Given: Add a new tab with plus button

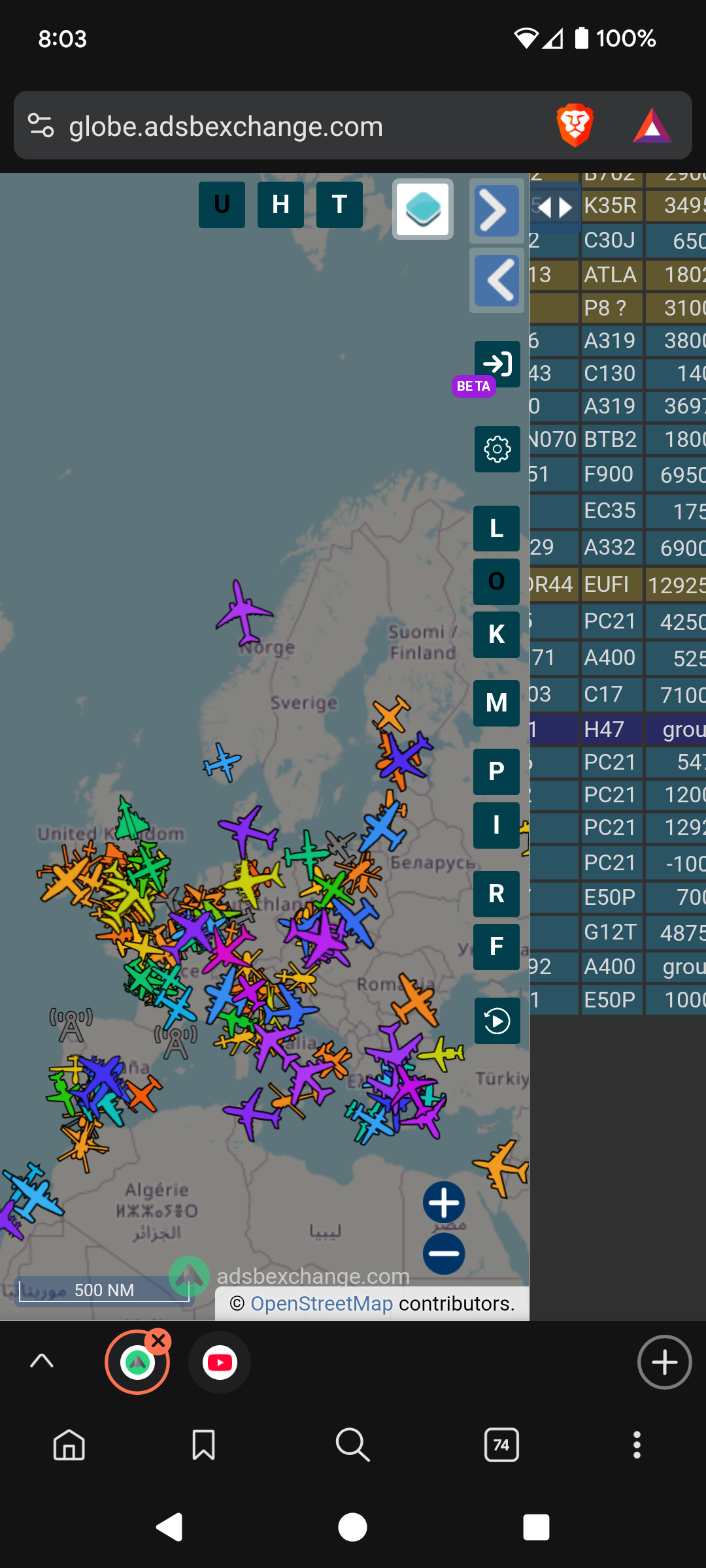Looking at the screenshot, I should click(x=665, y=1362).
